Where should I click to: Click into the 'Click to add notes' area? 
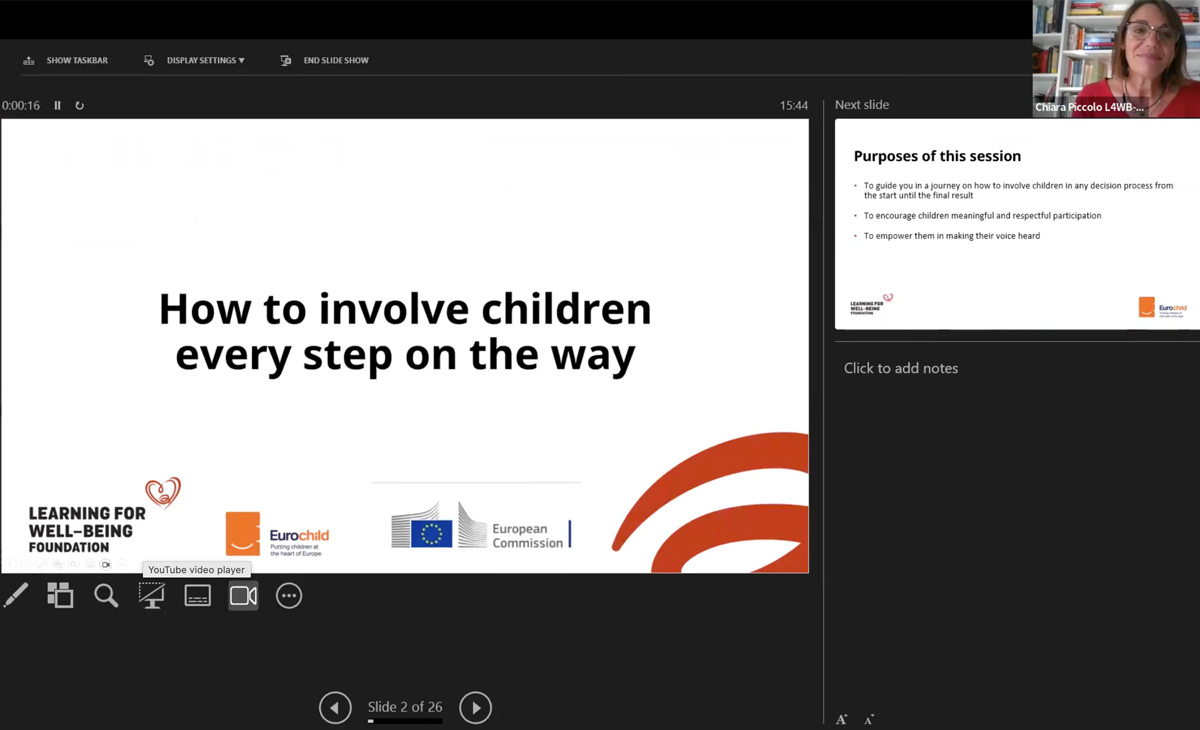click(901, 368)
